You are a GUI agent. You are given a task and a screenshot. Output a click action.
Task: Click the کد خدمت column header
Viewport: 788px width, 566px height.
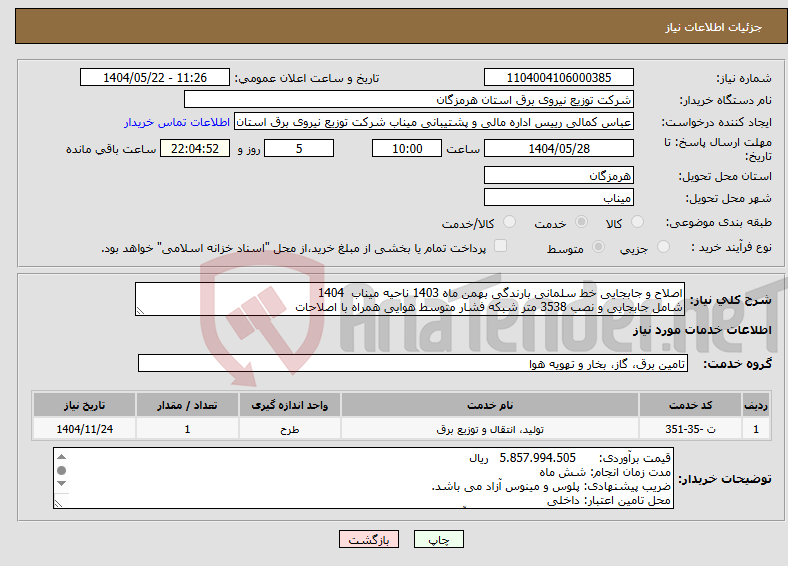click(691, 405)
